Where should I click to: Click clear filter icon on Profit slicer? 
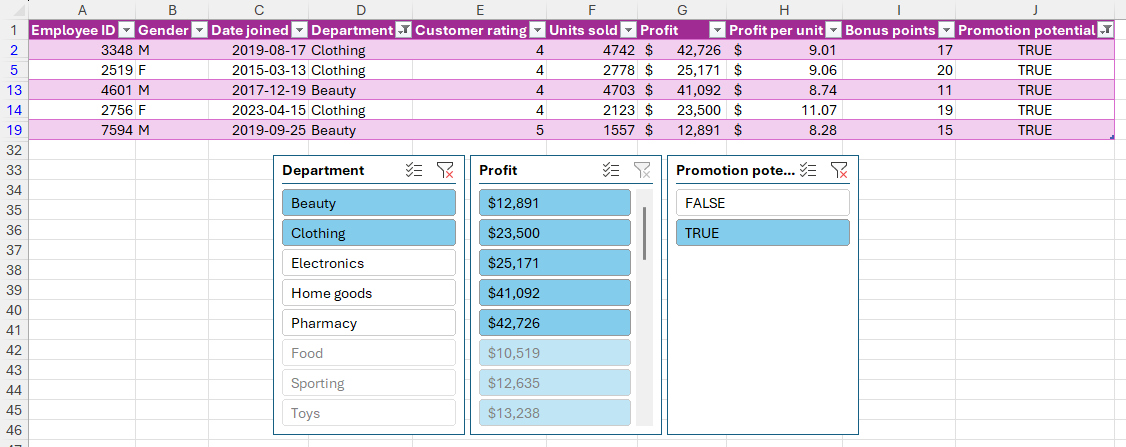pos(642,171)
